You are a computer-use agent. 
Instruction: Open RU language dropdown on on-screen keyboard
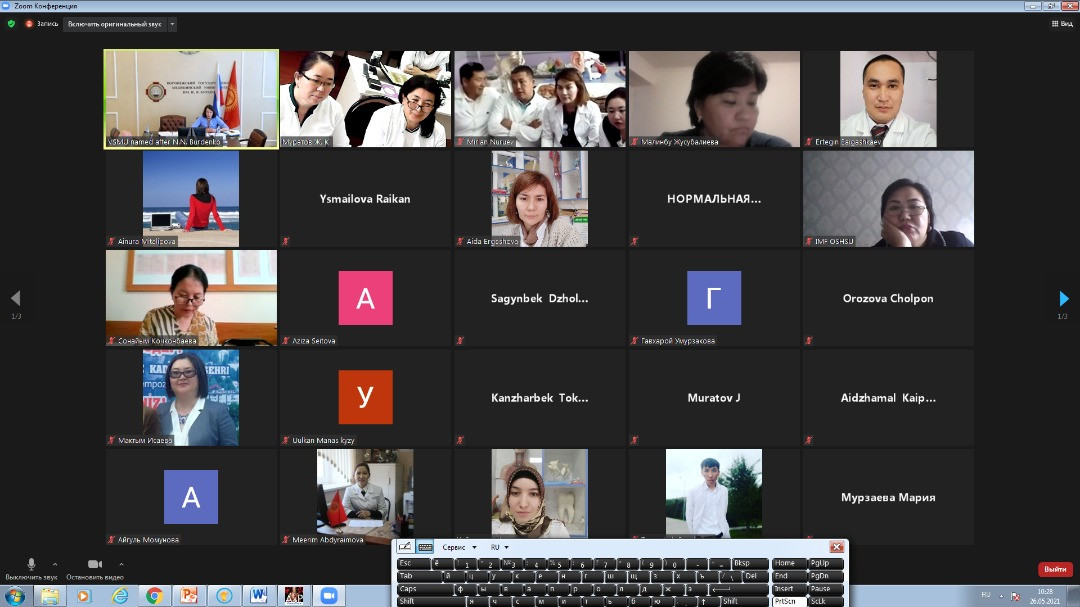click(x=499, y=547)
